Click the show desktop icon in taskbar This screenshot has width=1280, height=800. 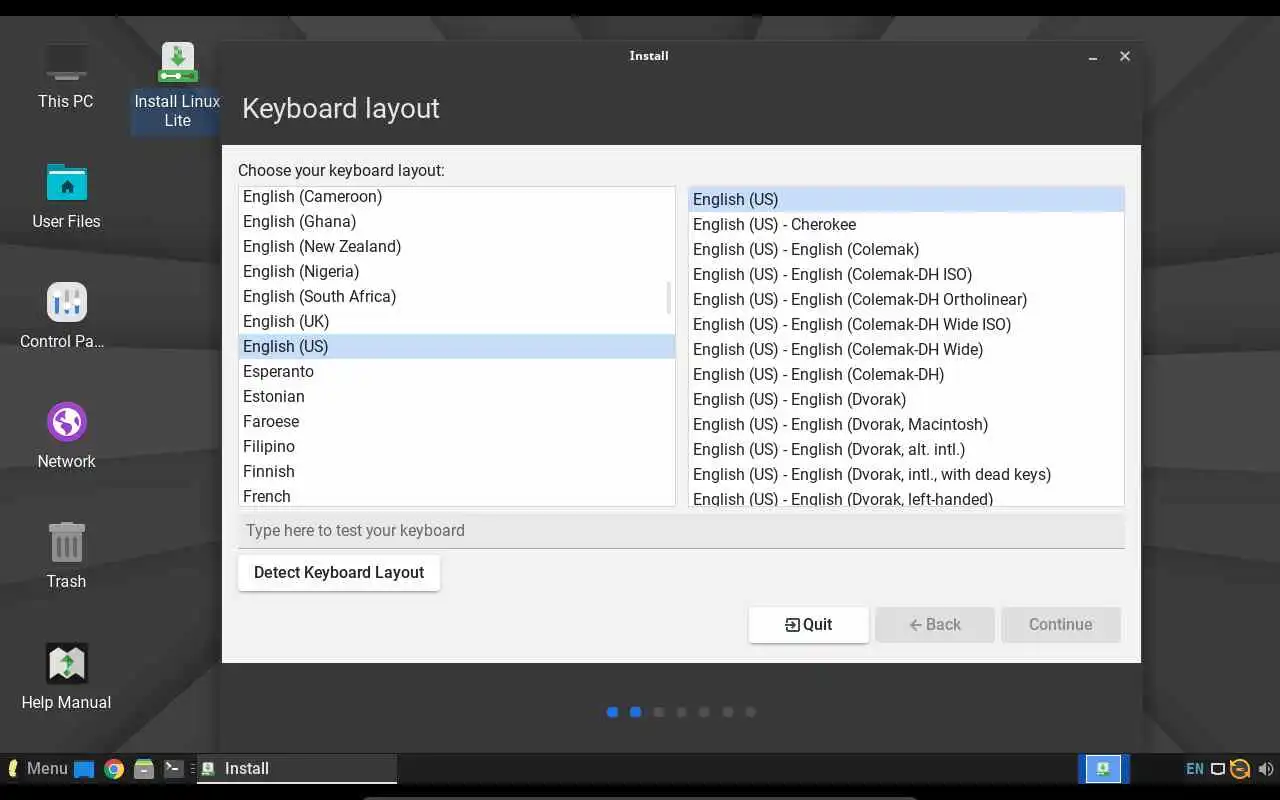coord(84,769)
